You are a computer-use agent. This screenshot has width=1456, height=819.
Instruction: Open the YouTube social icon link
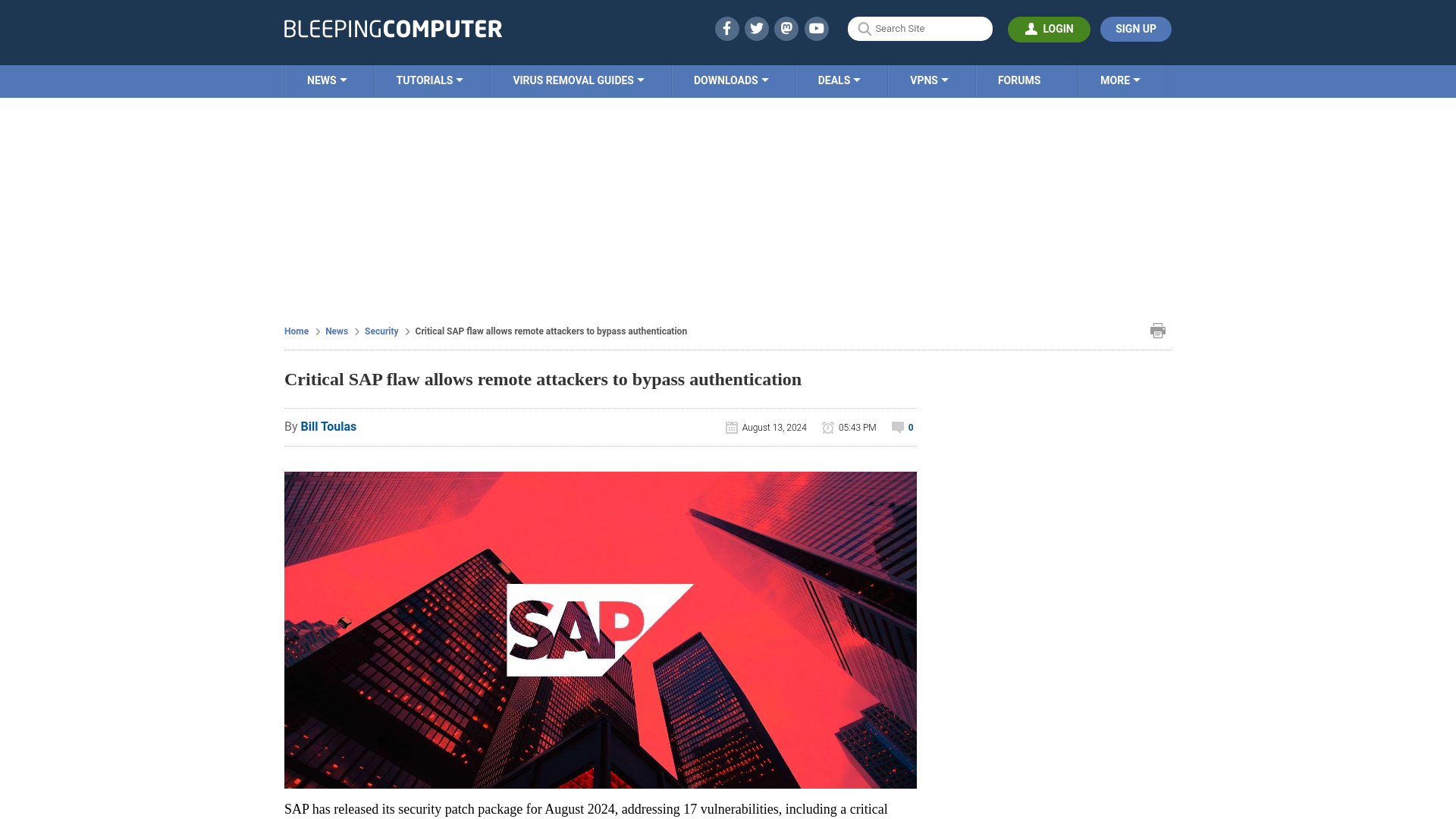coord(816,28)
